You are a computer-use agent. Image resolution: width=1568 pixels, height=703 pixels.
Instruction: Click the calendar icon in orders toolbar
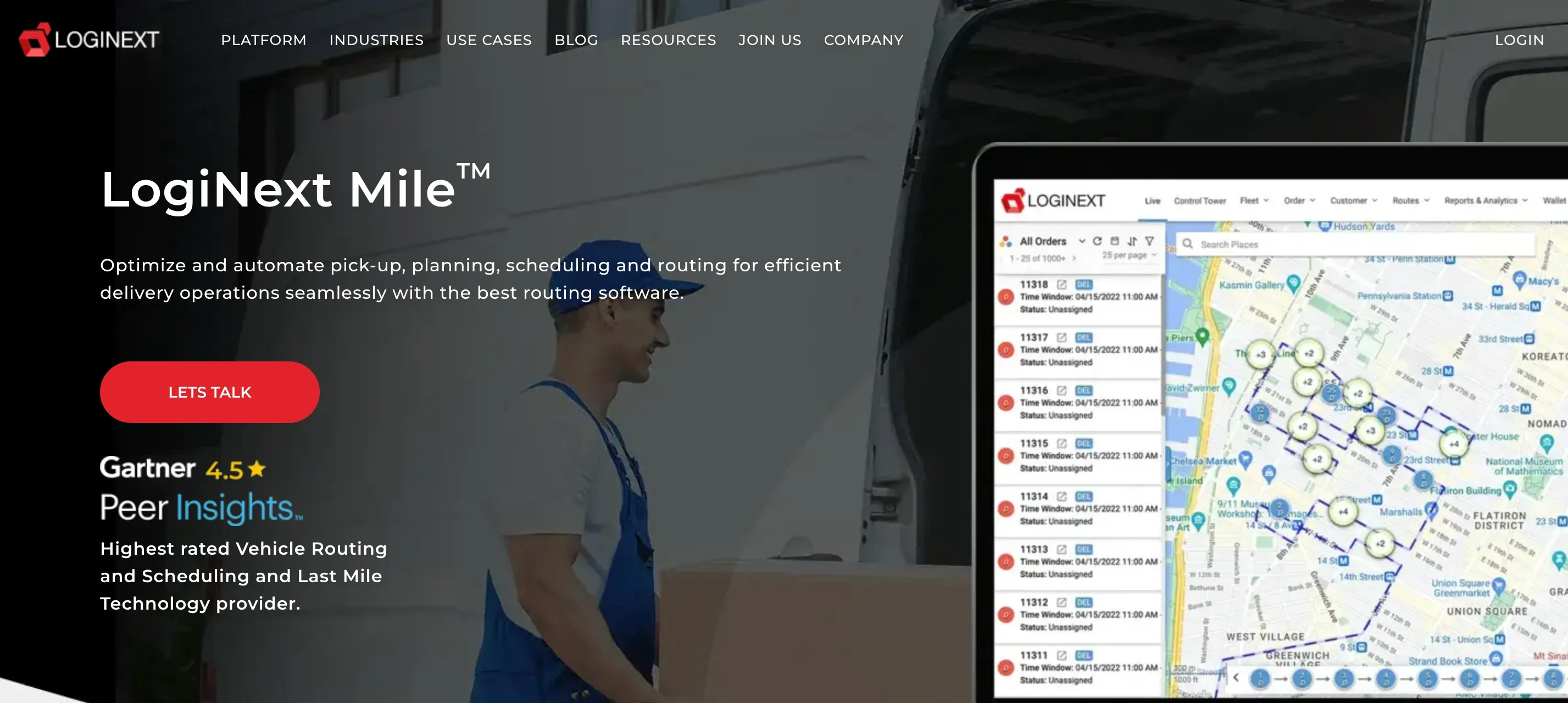pos(1115,241)
